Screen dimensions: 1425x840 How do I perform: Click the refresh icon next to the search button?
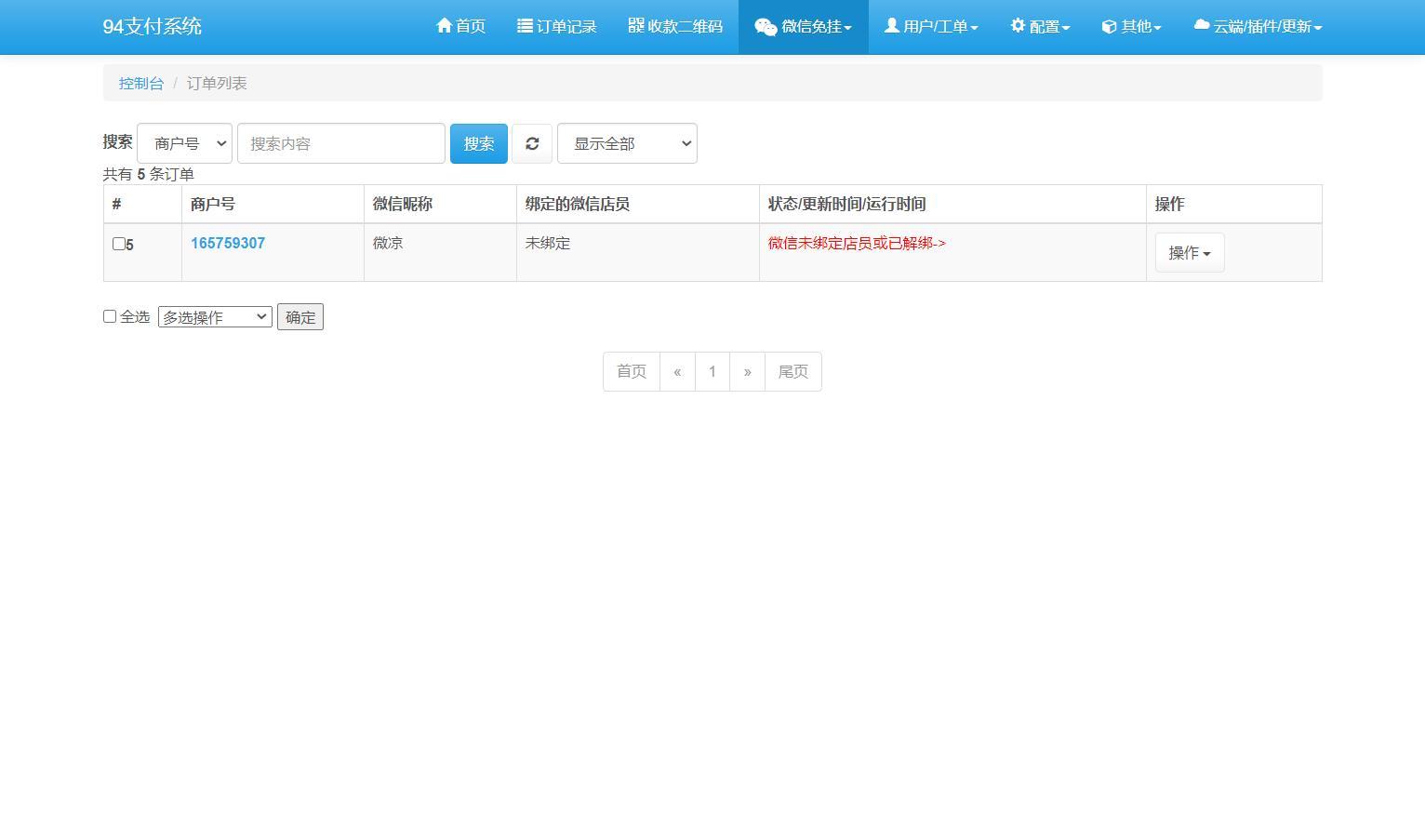(531, 143)
